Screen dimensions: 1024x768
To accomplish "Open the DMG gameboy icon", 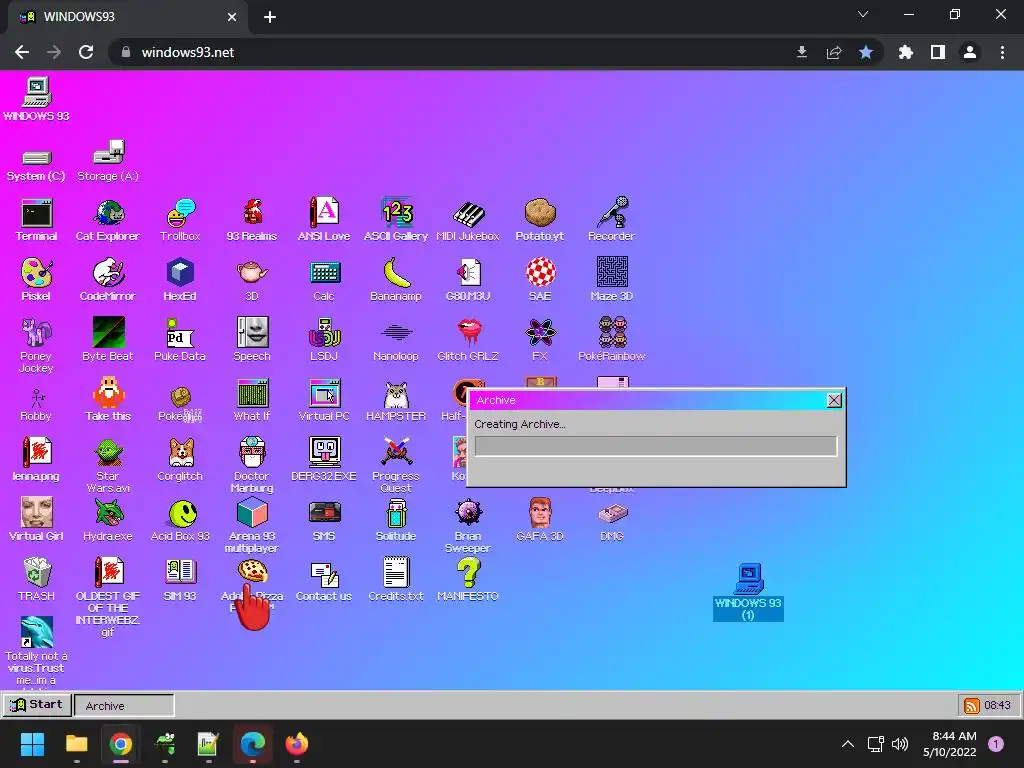I will (x=611, y=522).
